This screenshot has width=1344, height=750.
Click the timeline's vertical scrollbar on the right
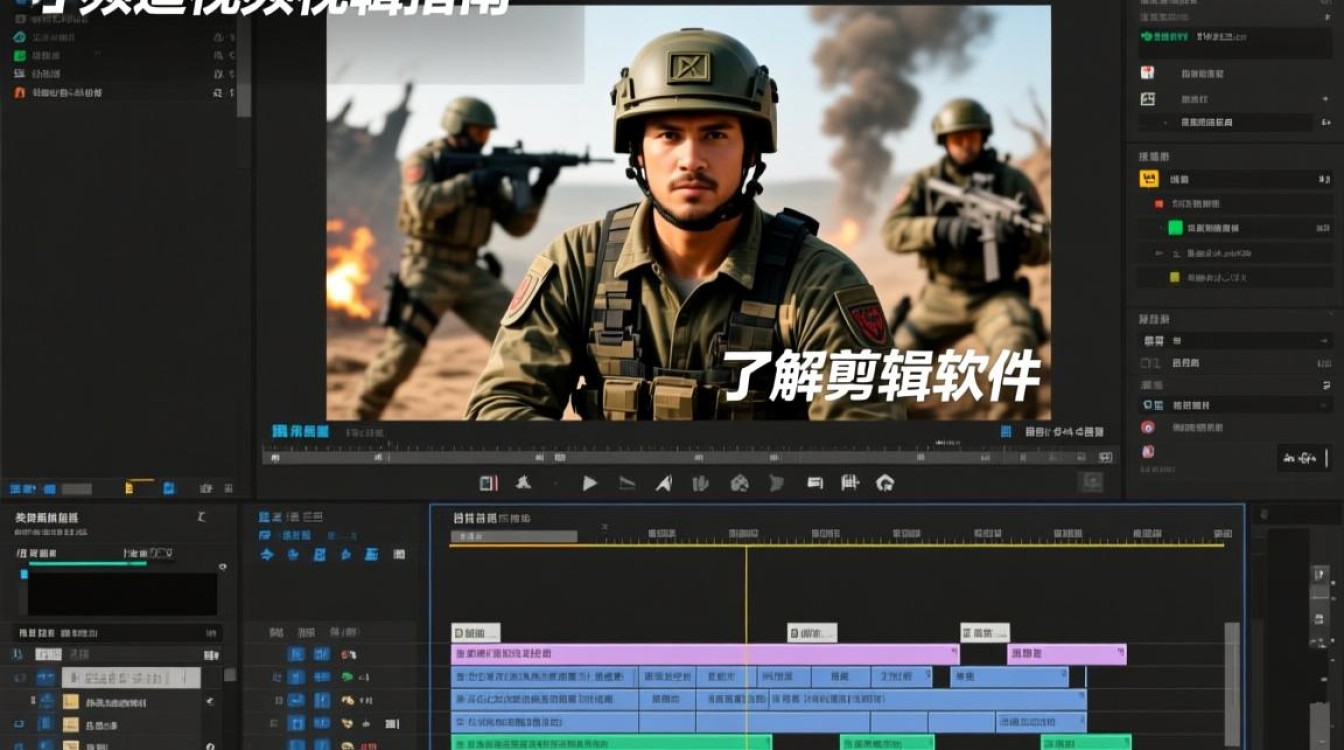1232,685
